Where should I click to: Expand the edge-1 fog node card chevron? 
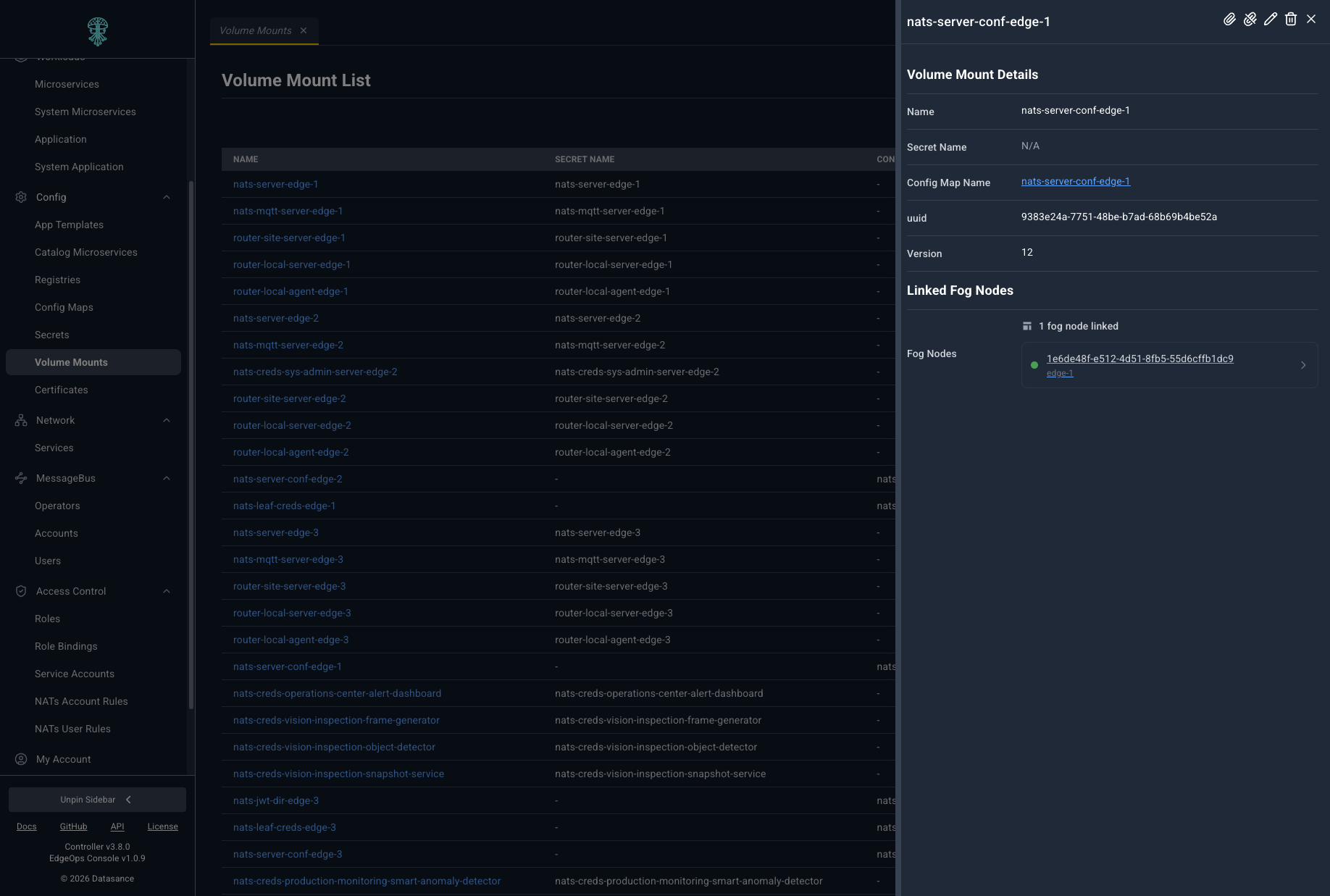tap(1303, 365)
